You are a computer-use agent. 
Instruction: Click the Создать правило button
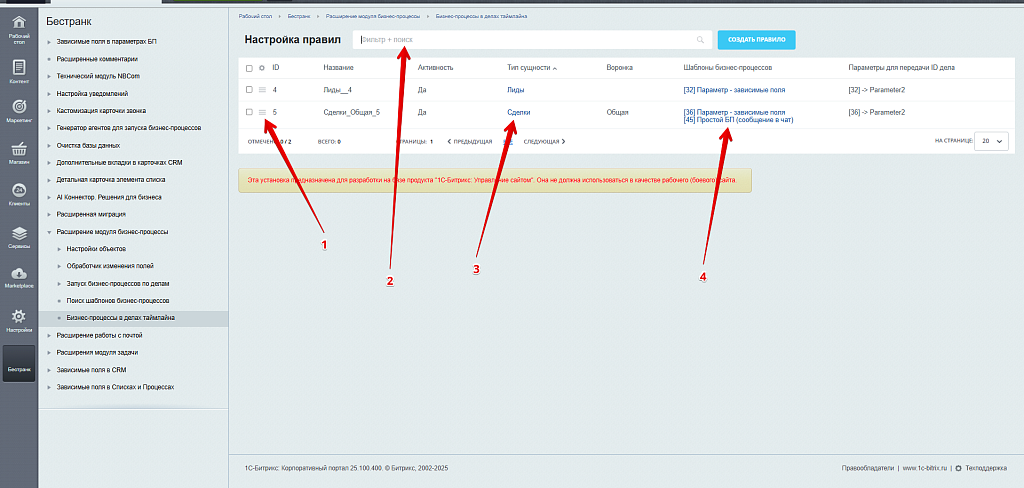[x=756, y=40]
